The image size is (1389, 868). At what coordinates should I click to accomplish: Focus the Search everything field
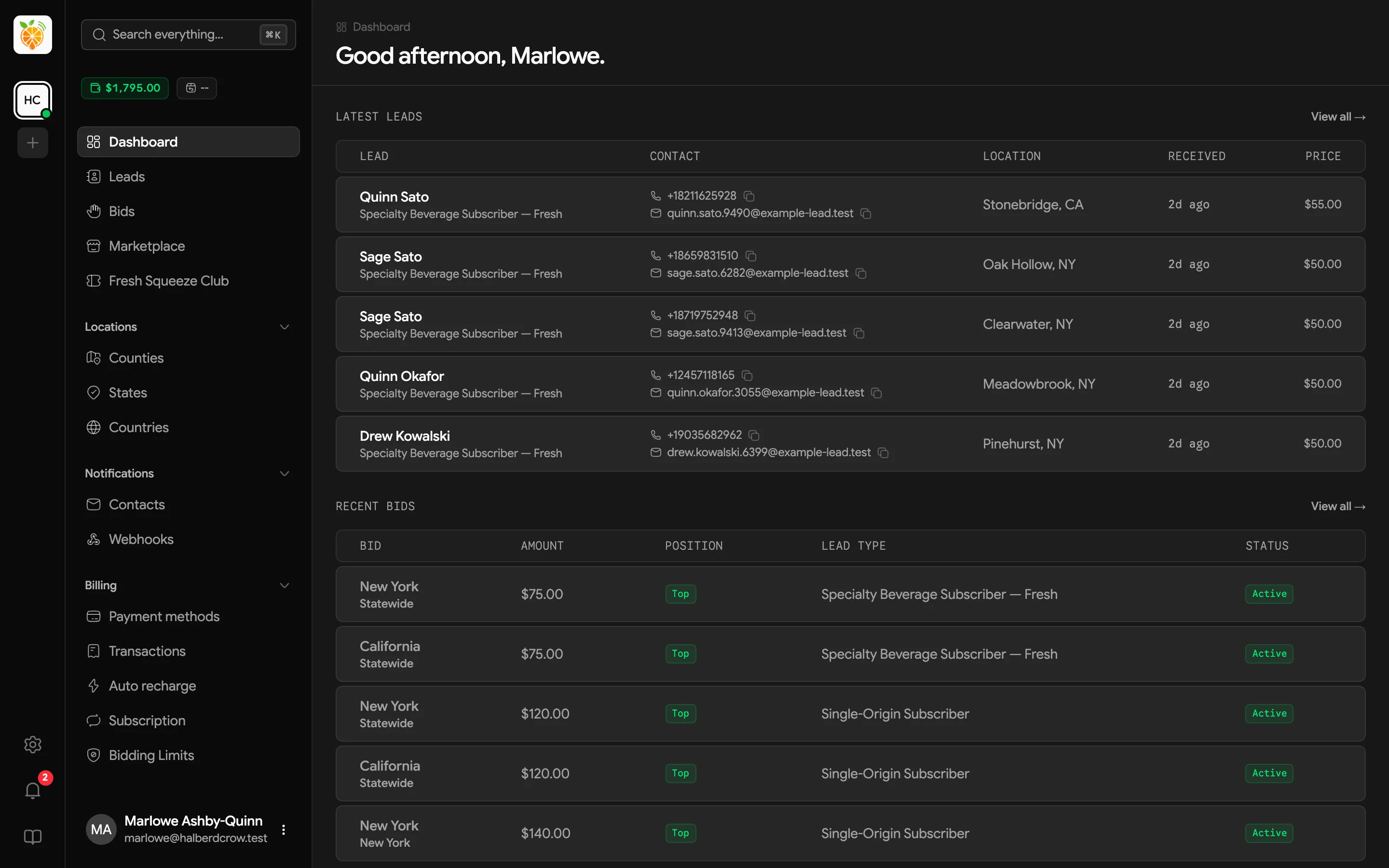click(x=188, y=34)
